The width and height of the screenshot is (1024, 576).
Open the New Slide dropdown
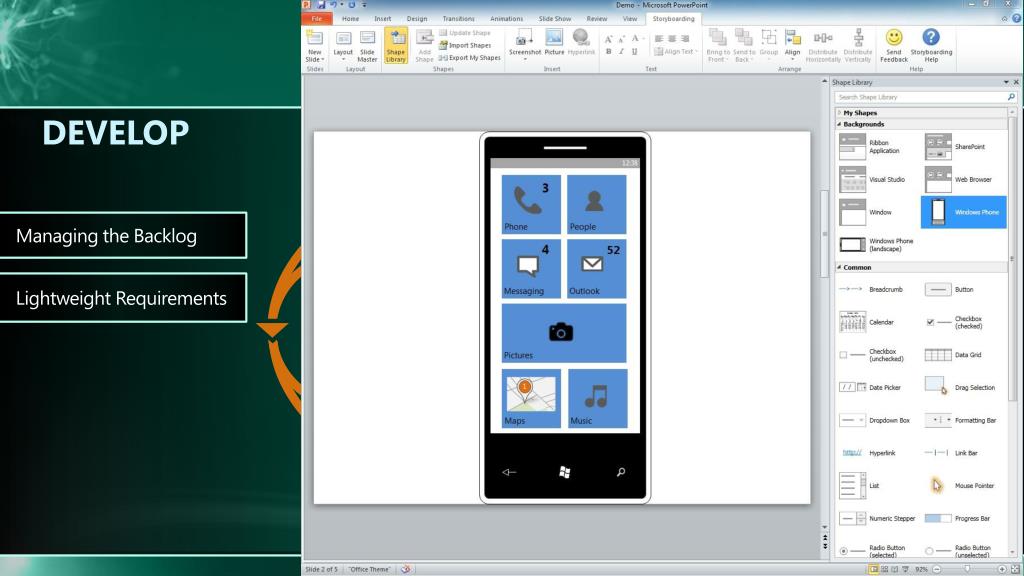pyautogui.click(x=314, y=57)
